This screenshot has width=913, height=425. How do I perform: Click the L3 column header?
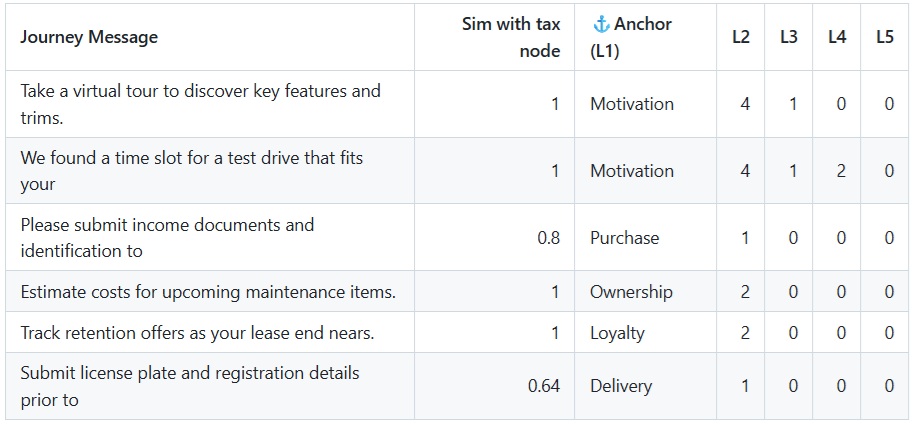click(789, 37)
